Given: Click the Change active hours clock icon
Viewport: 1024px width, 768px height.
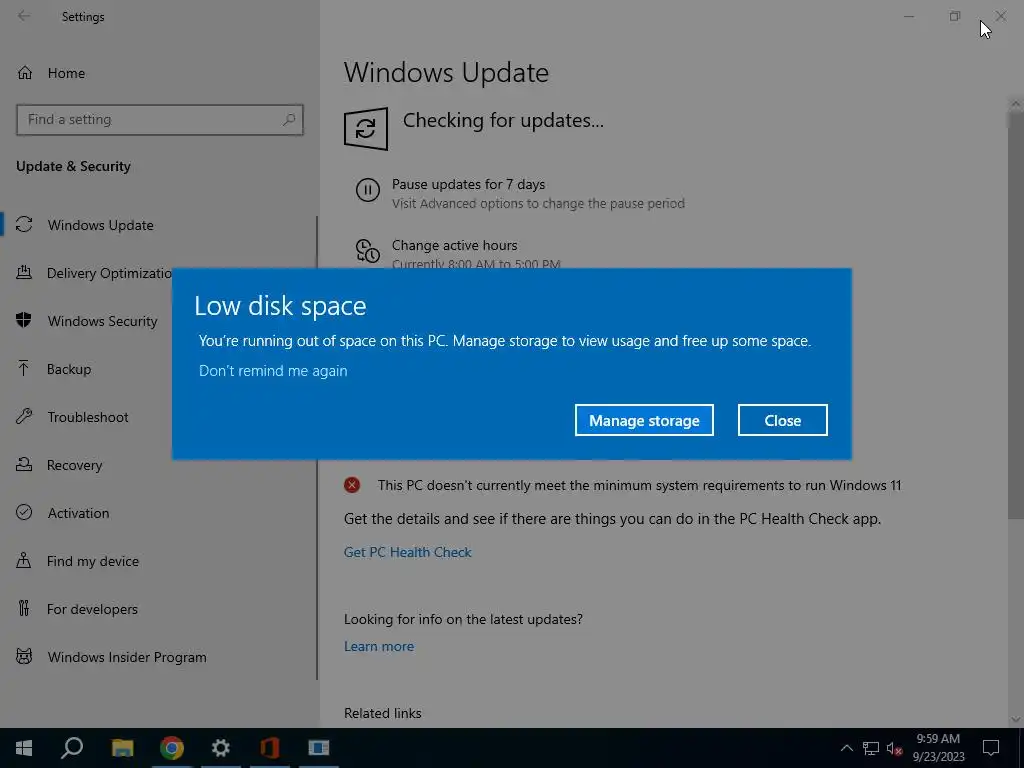Looking at the screenshot, I should pos(368,251).
